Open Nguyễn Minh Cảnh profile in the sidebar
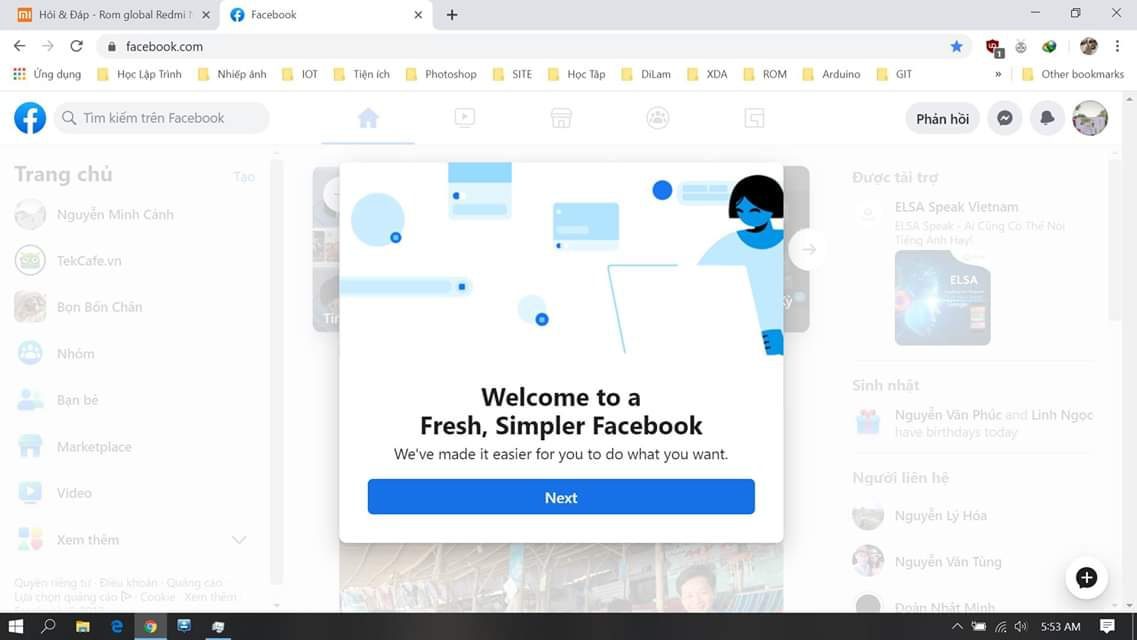This screenshot has width=1137, height=640. tap(94, 215)
